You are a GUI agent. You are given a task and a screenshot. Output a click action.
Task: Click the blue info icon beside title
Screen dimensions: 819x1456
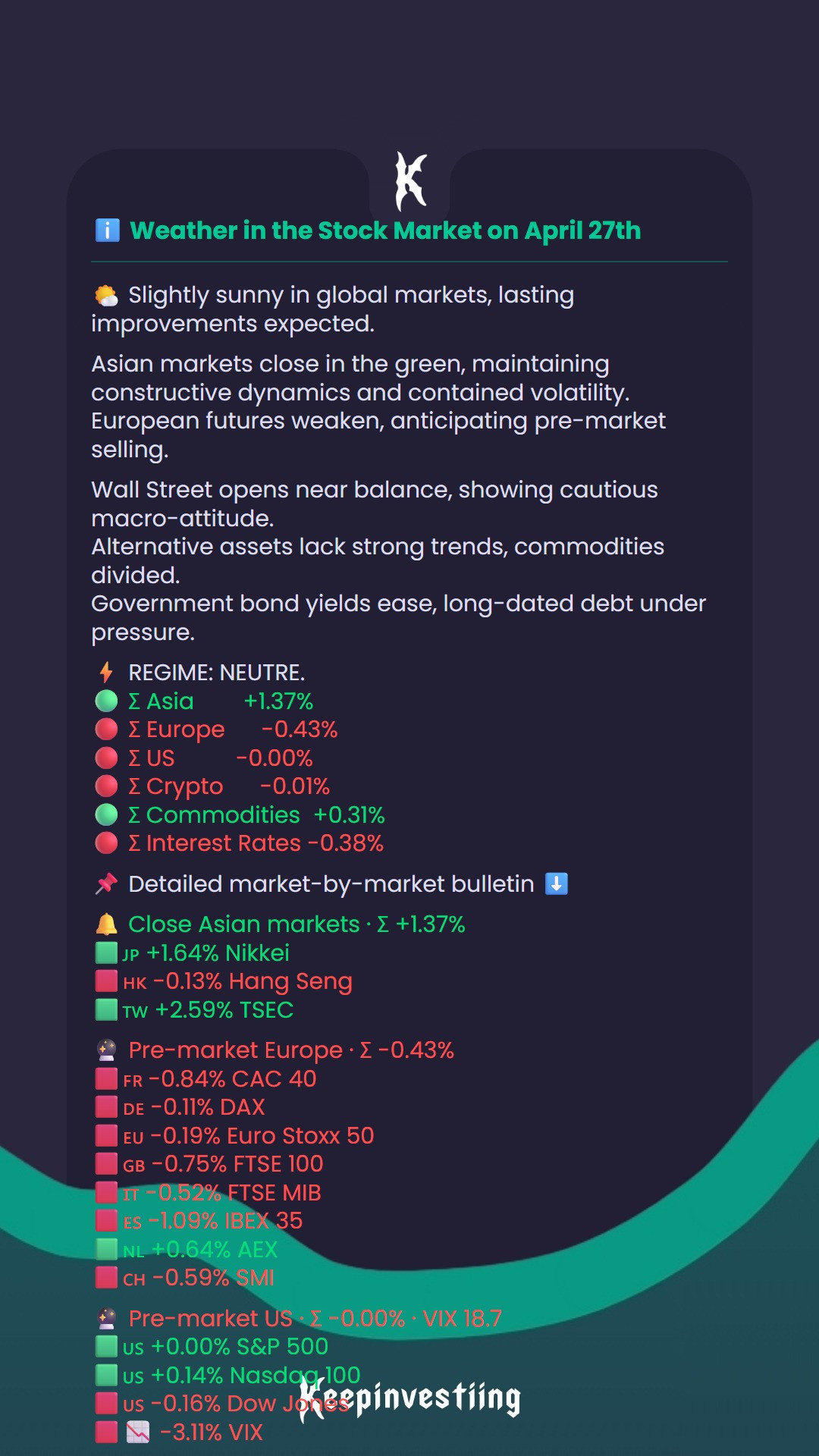(107, 230)
